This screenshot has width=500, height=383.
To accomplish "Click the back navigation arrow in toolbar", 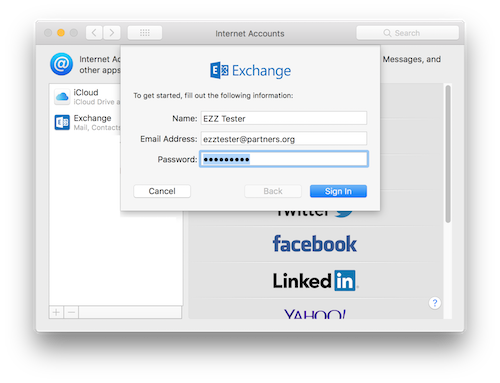I will point(94,33).
